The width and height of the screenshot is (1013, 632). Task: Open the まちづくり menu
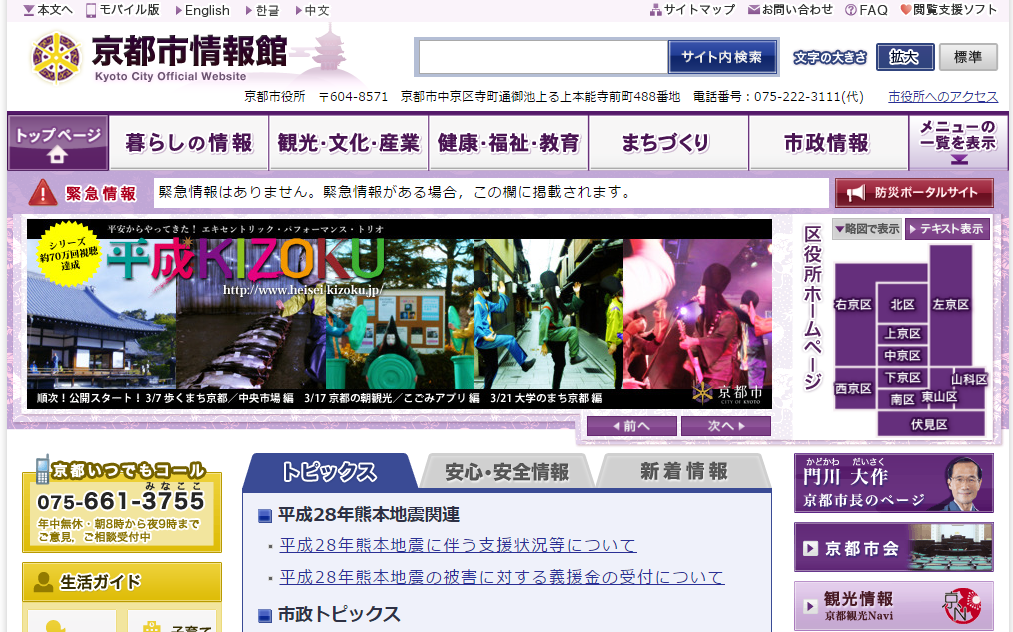[669, 142]
